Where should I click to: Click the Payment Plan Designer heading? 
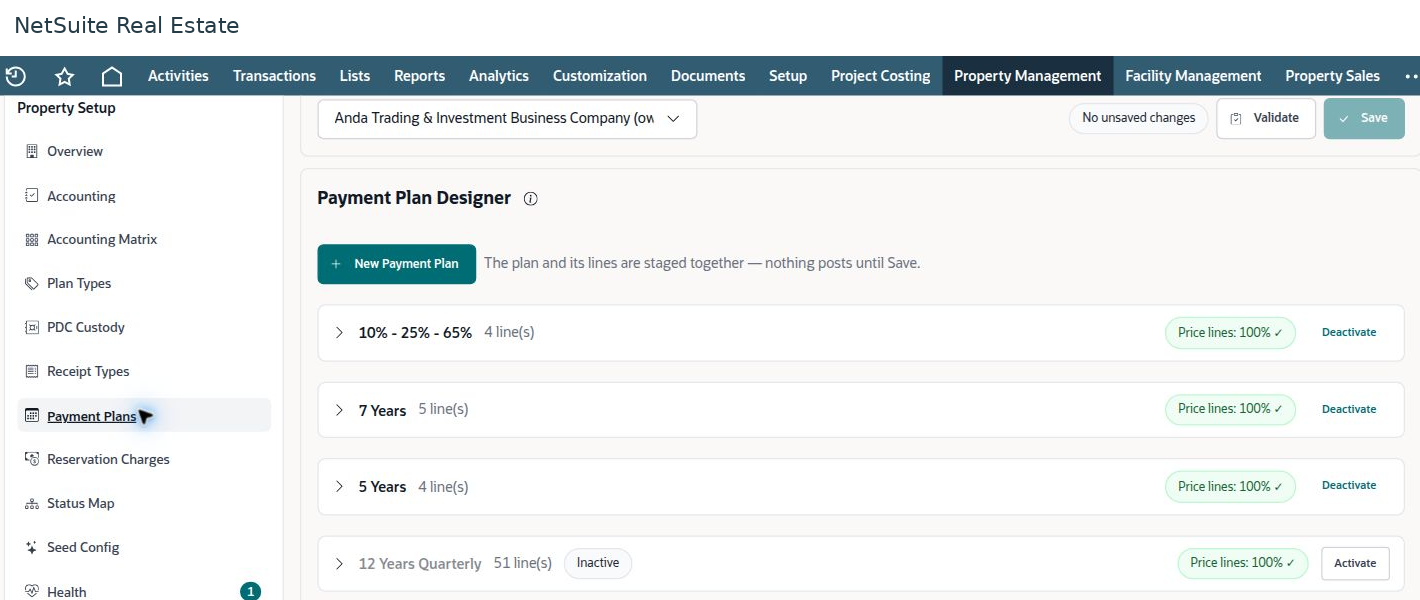414,198
